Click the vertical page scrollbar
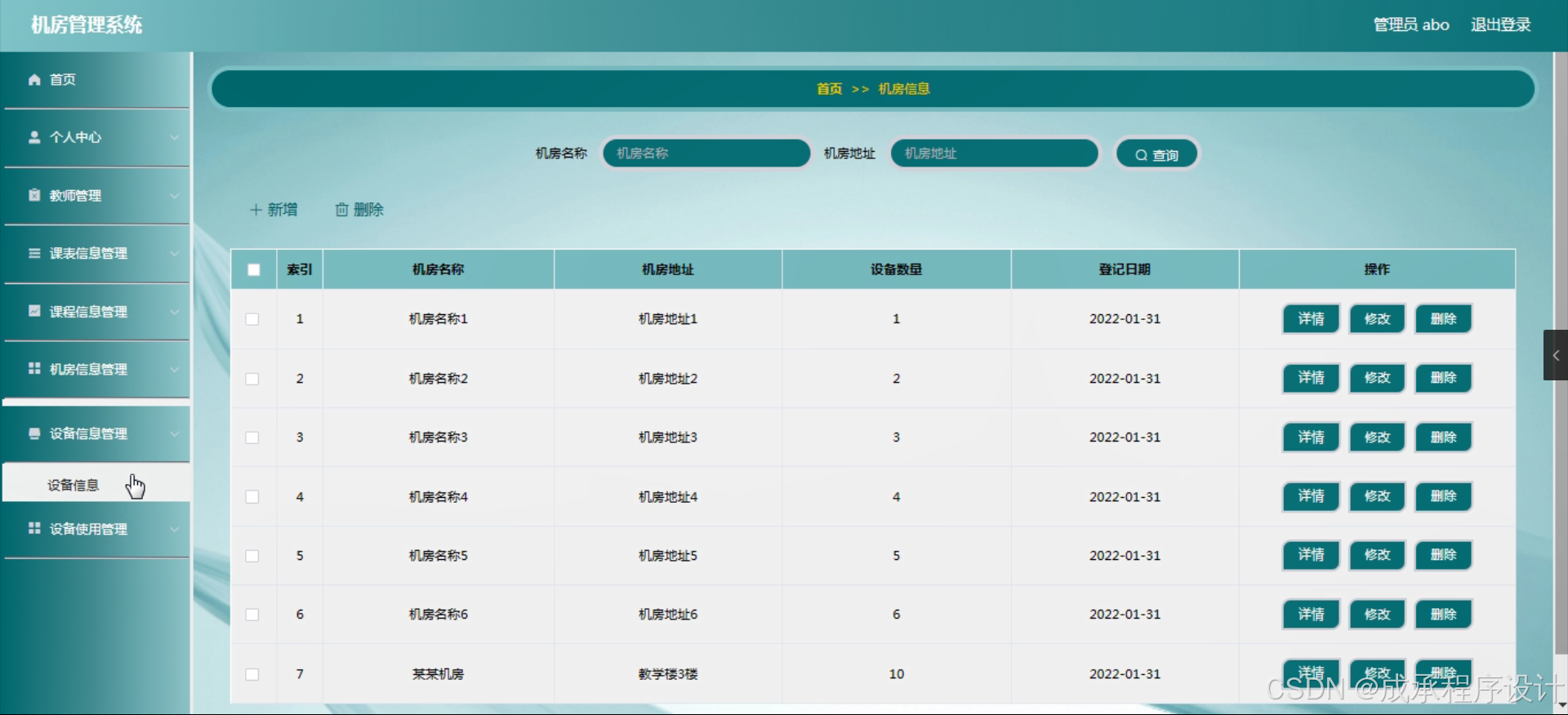The image size is (1568, 715). [x=1561, y=353]
